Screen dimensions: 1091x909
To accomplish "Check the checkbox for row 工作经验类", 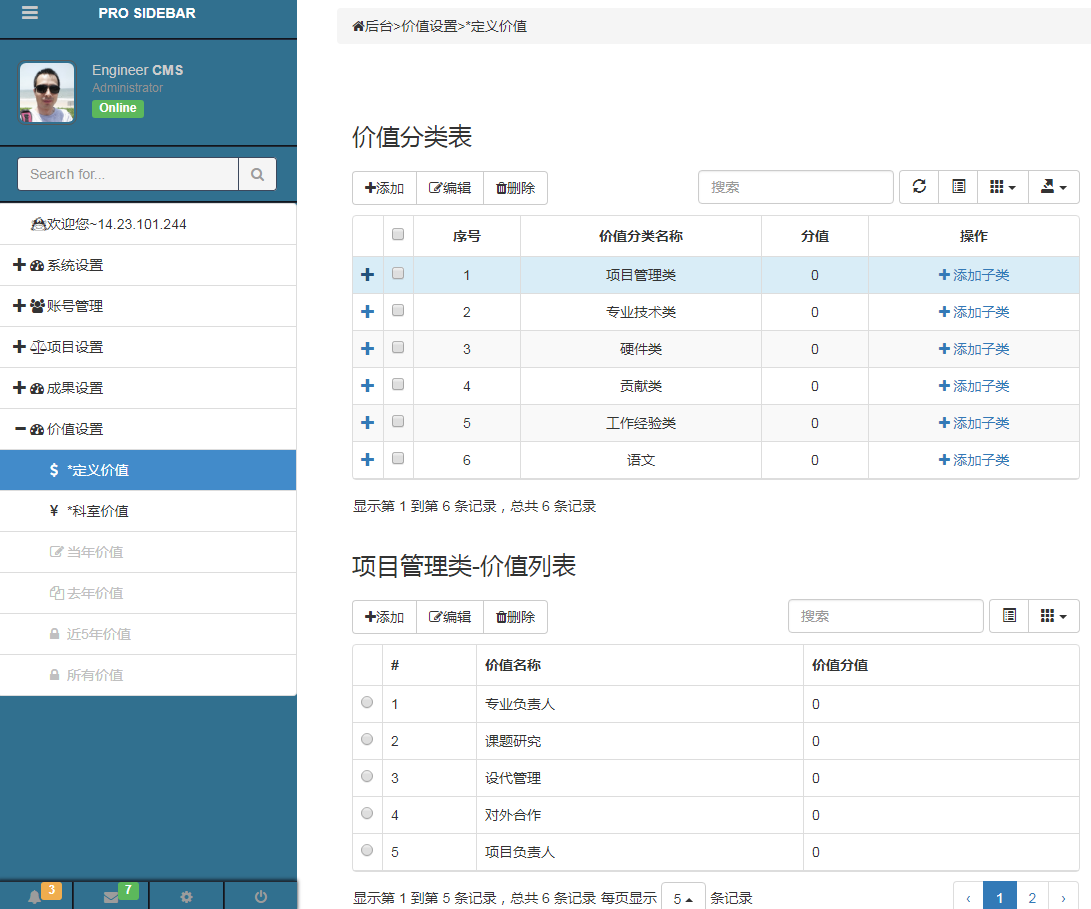I will [398, 421].
